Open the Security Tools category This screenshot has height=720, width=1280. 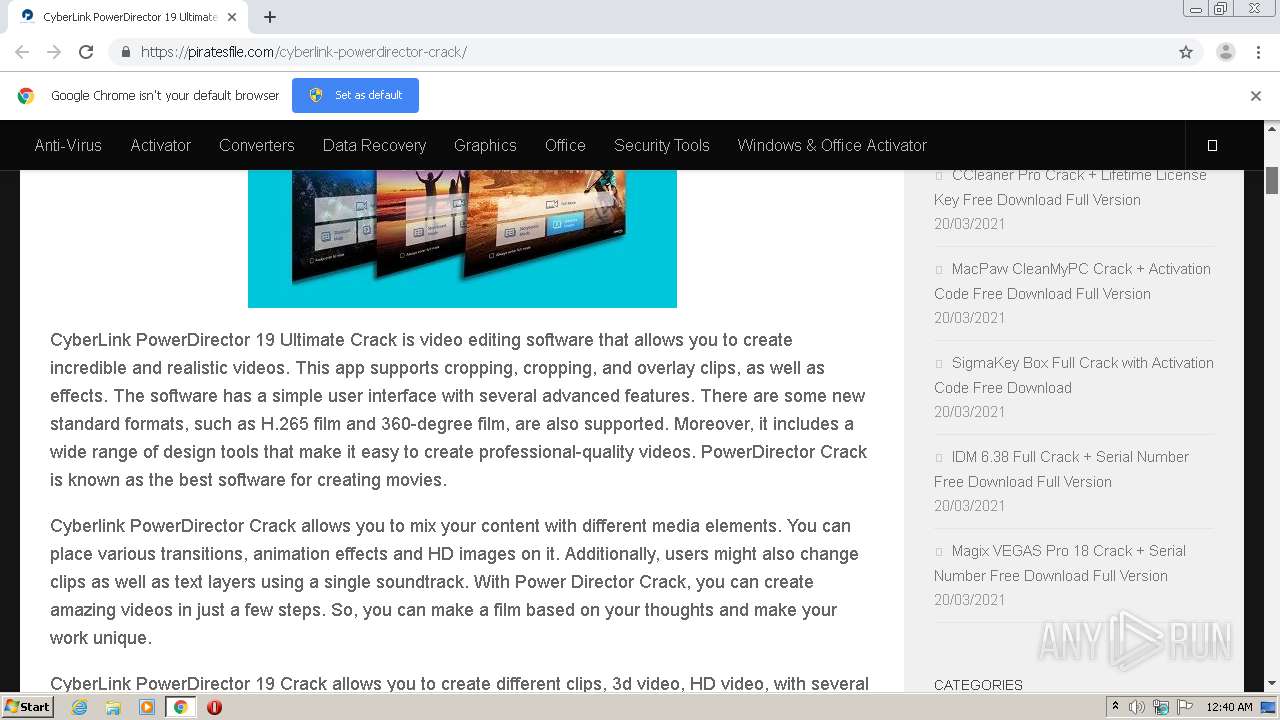pos(661,145)
